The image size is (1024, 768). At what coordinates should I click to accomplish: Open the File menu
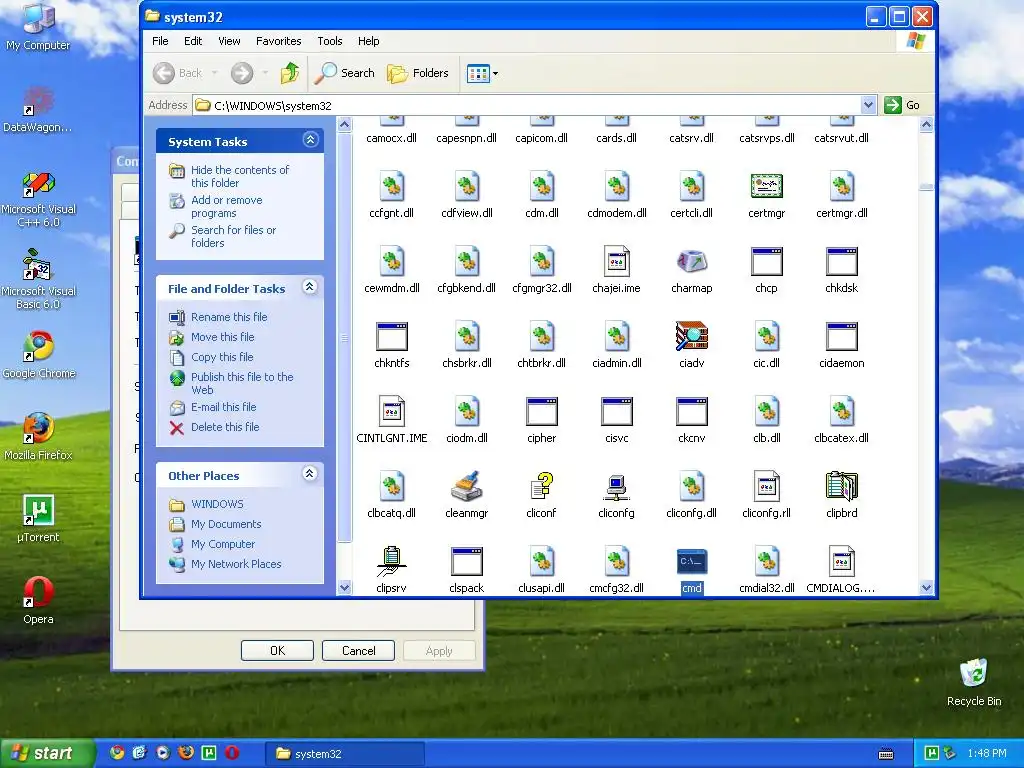click(x=160, y=41)
